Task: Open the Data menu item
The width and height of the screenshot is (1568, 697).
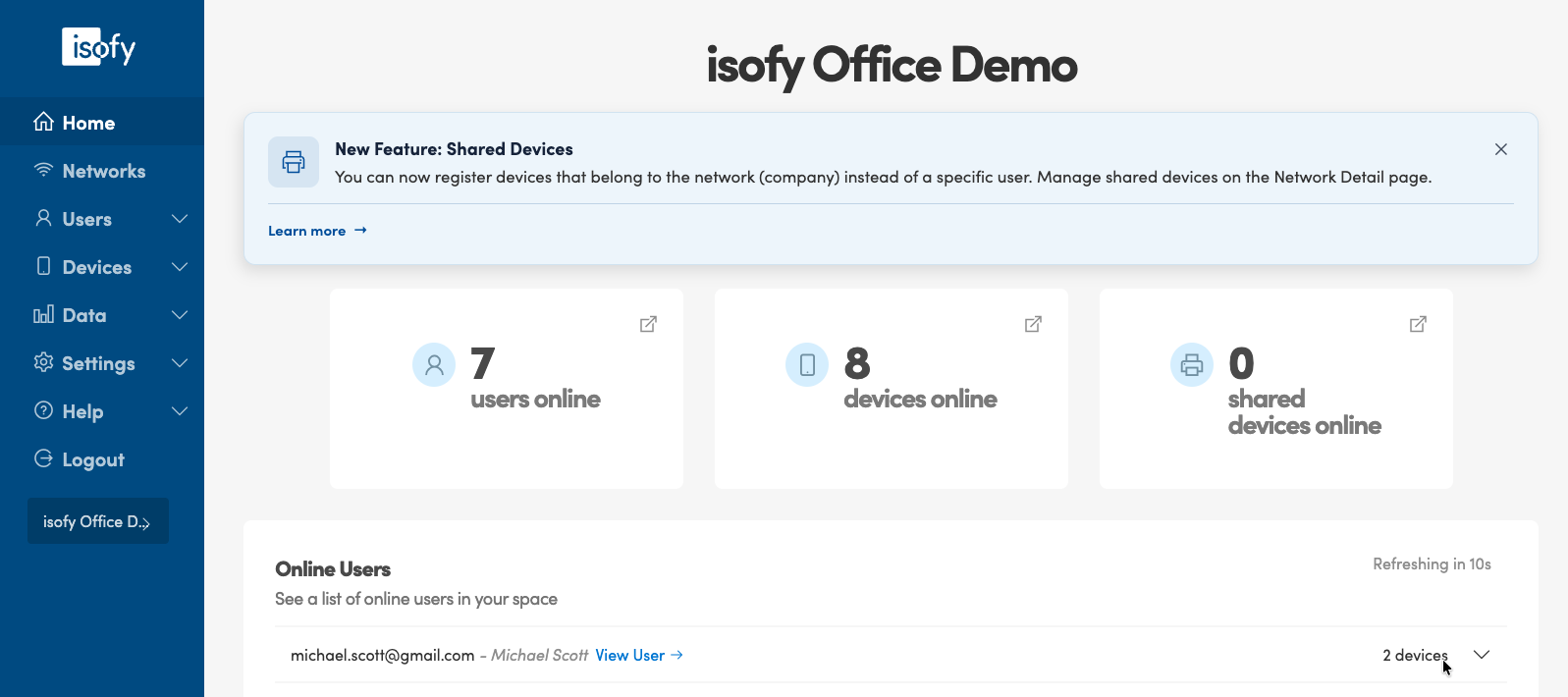Action: click(x=102, y=314)
